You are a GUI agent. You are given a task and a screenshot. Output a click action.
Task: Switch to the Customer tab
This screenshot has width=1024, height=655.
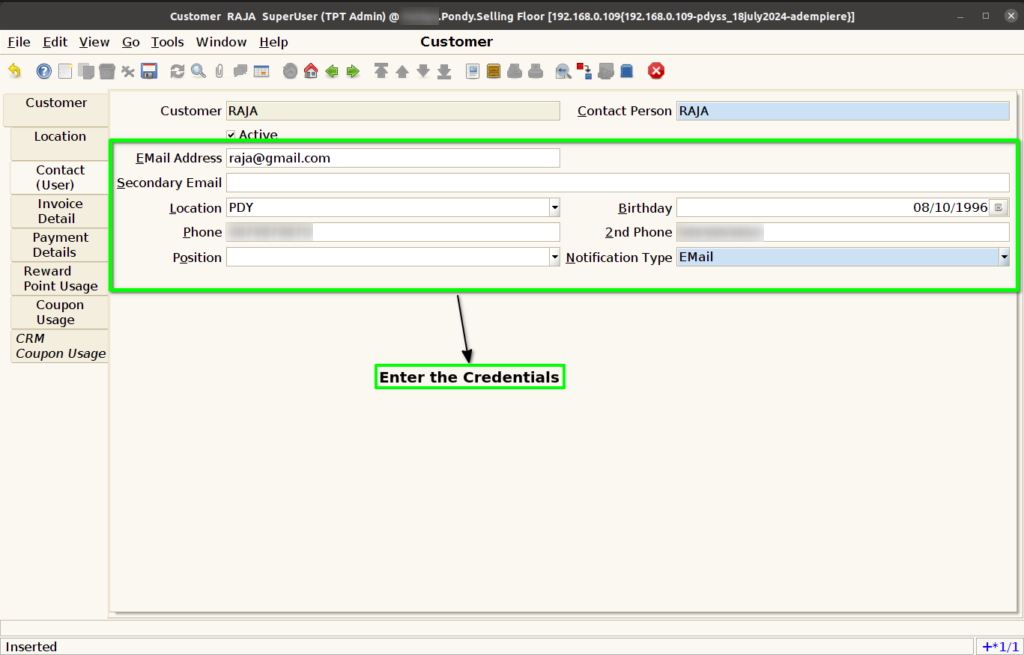[x=56, y=110]
